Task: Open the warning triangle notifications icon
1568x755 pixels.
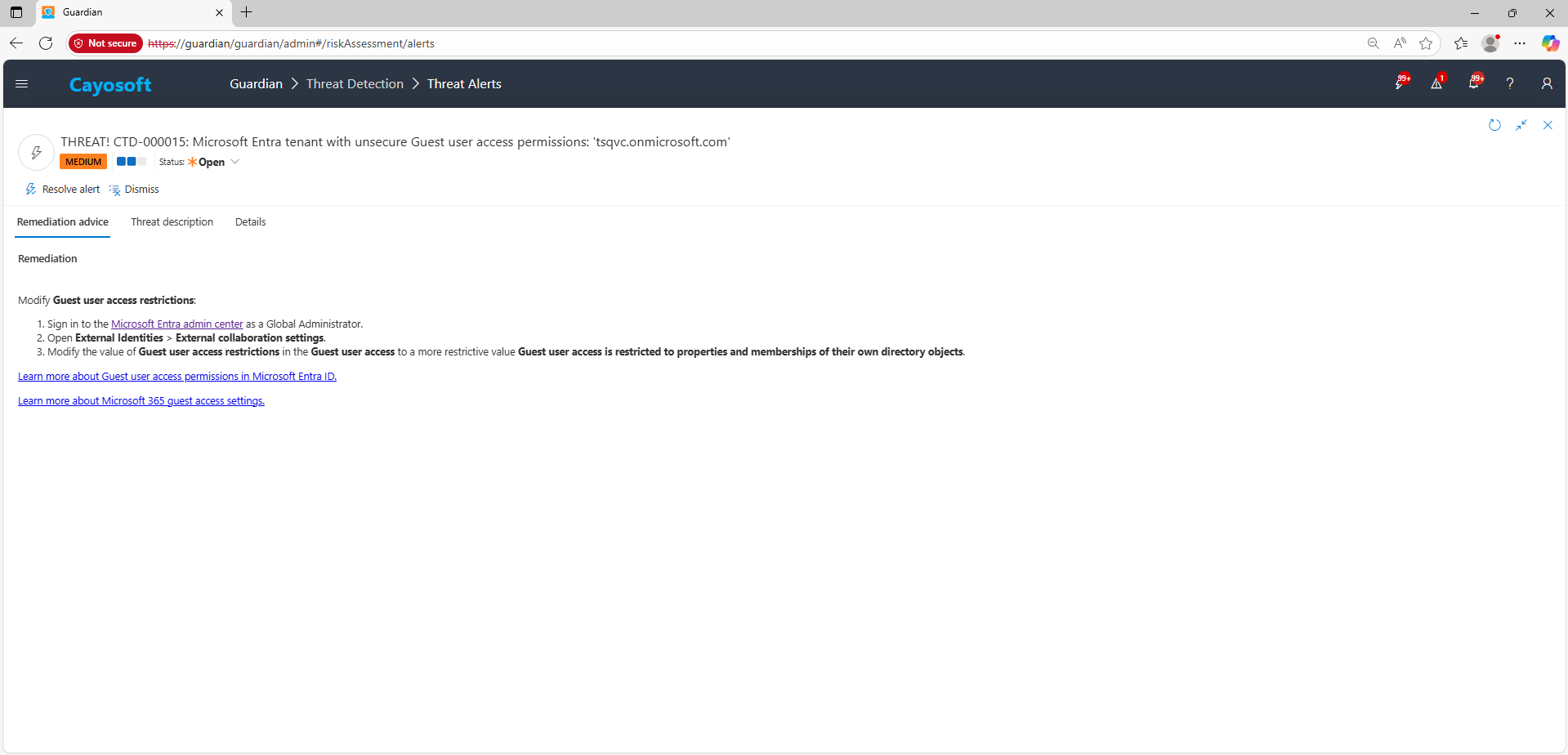Action: [x=1436, y=83]
